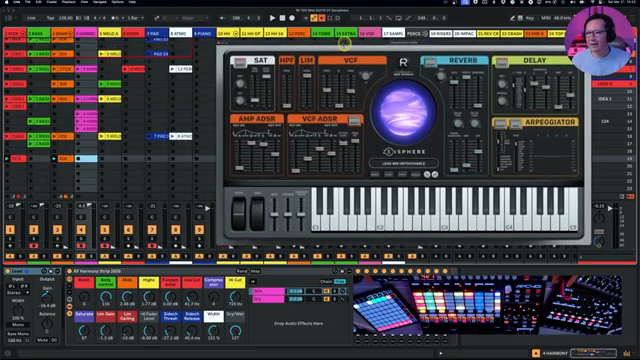Viewport: 640px width, 360px height.
Task: Open the Stereo mode dropdown in Level device
Action: [x=18, y=293]
